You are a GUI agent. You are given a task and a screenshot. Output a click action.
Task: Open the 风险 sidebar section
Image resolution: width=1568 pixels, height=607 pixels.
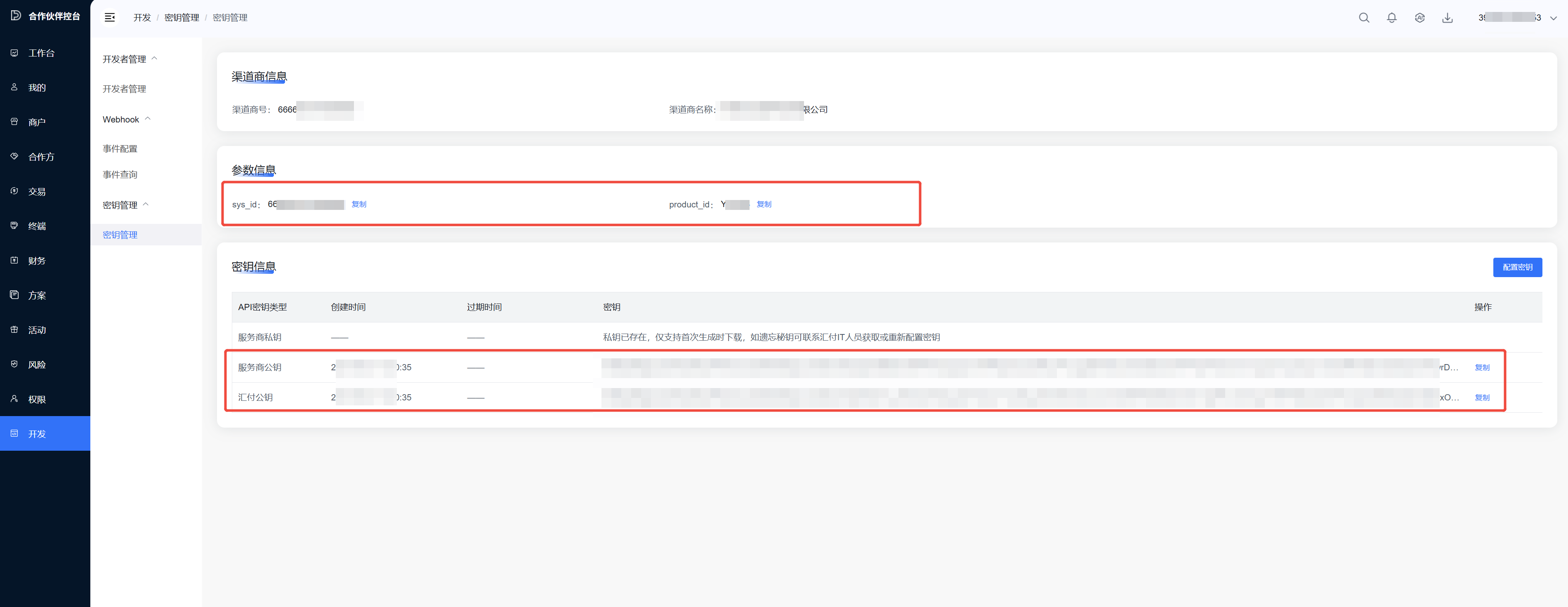click(37, 365)
